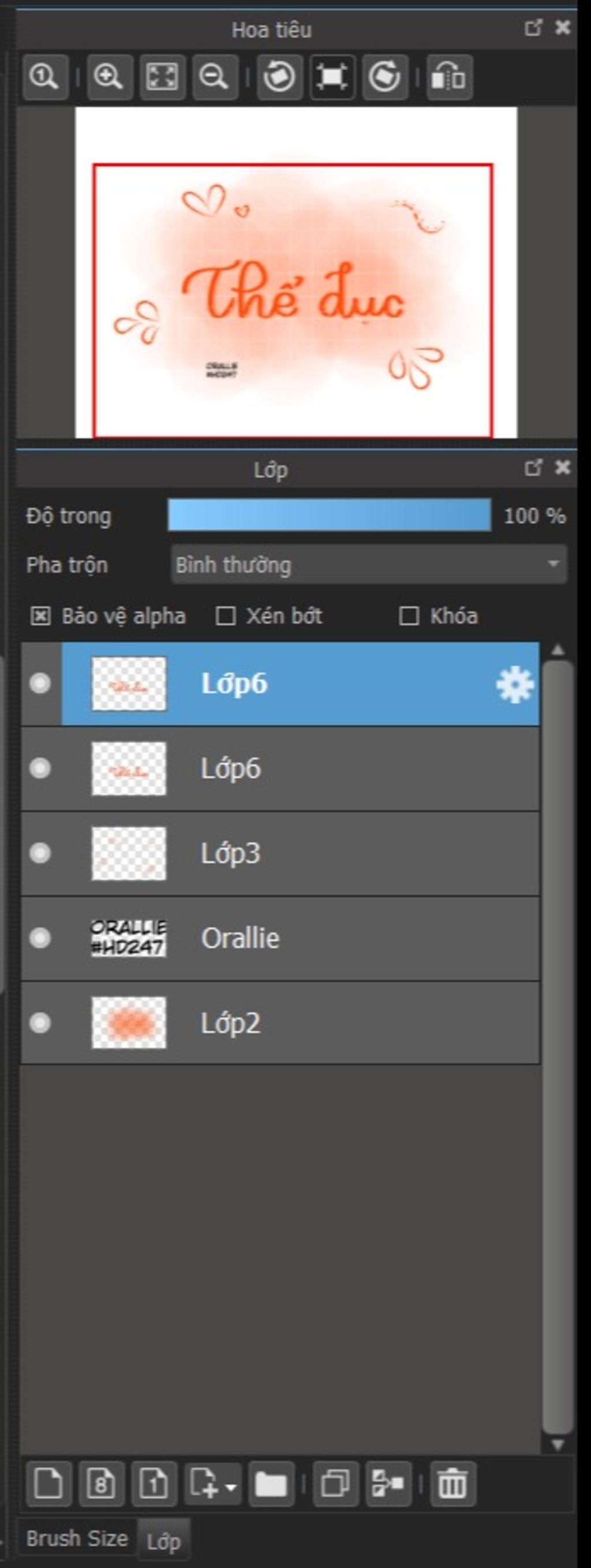Rotate canvas view counterclockwise
This screenshot has height=1568, width=591.
click(x=279, y=77)
